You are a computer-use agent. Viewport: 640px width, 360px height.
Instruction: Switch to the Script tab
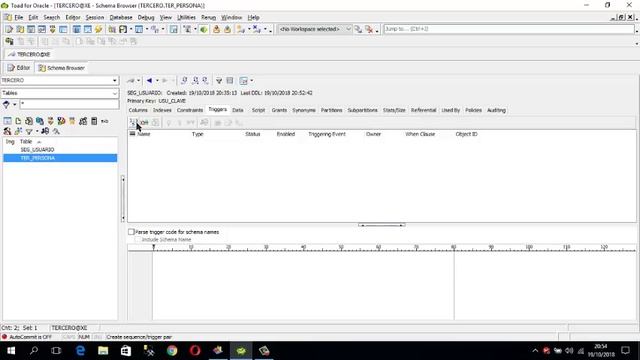[258, 110]
